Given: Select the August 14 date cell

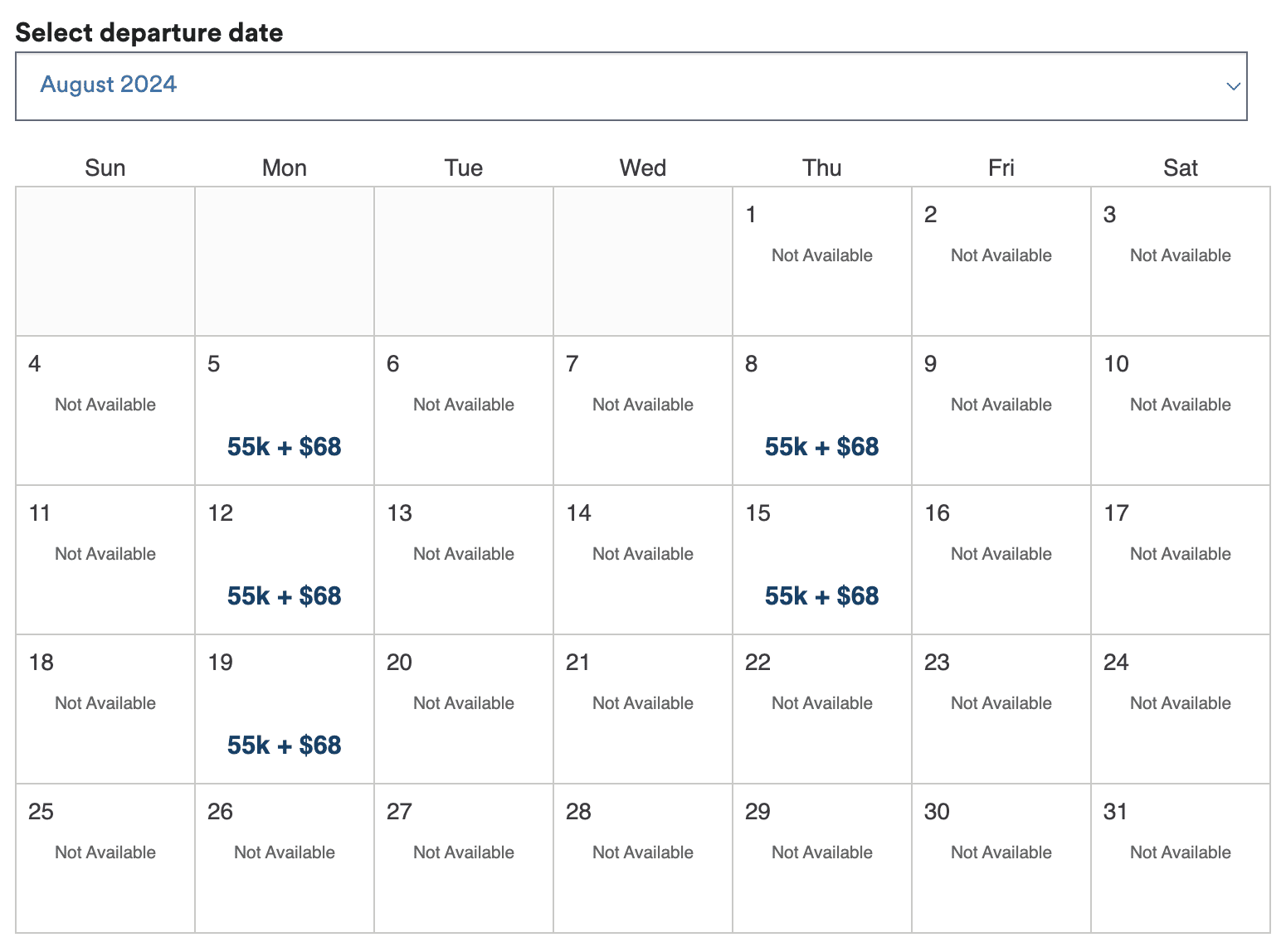Looking at the screenshot, I should (642, 560).
